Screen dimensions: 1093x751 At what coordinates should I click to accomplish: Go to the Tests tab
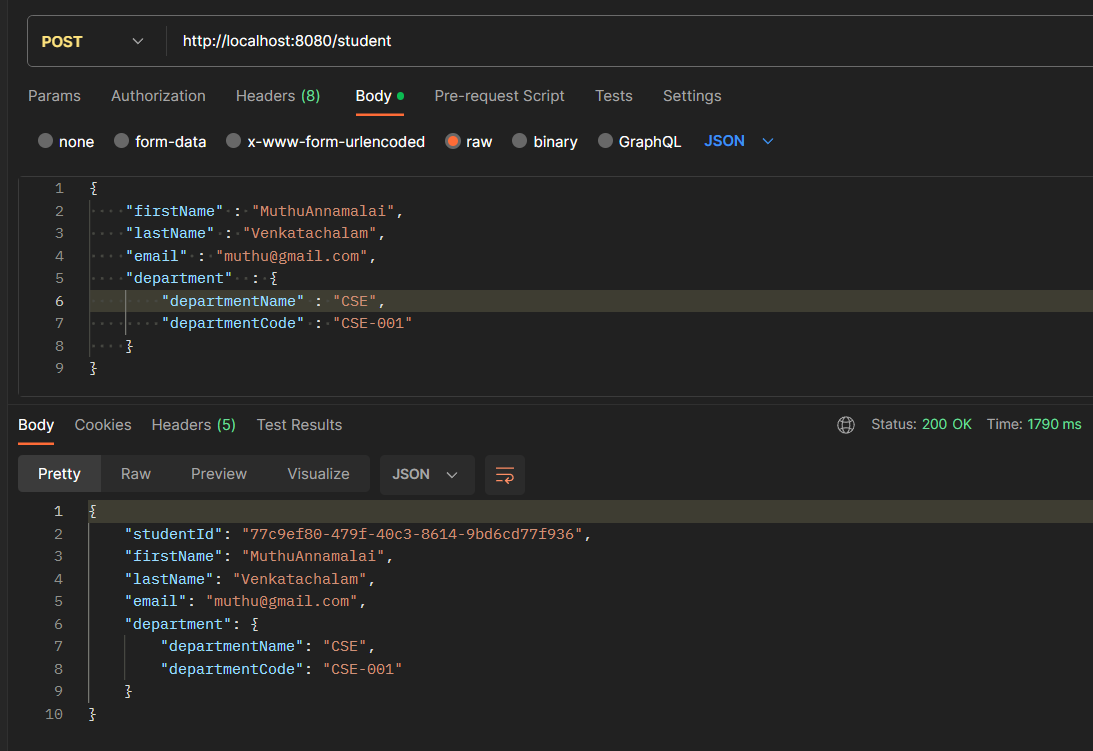(x=613, y=96)
